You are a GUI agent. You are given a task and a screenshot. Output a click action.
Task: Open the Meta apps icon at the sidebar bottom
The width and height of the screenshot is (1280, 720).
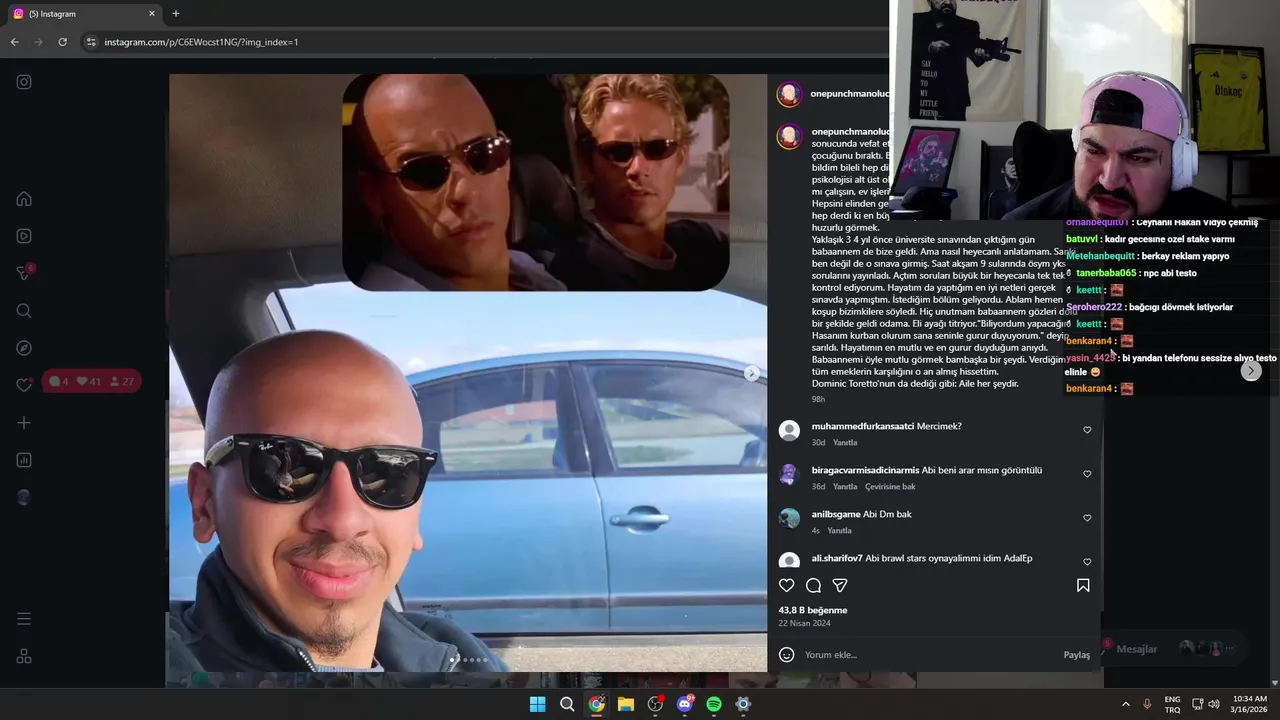(x=24, y=656)
